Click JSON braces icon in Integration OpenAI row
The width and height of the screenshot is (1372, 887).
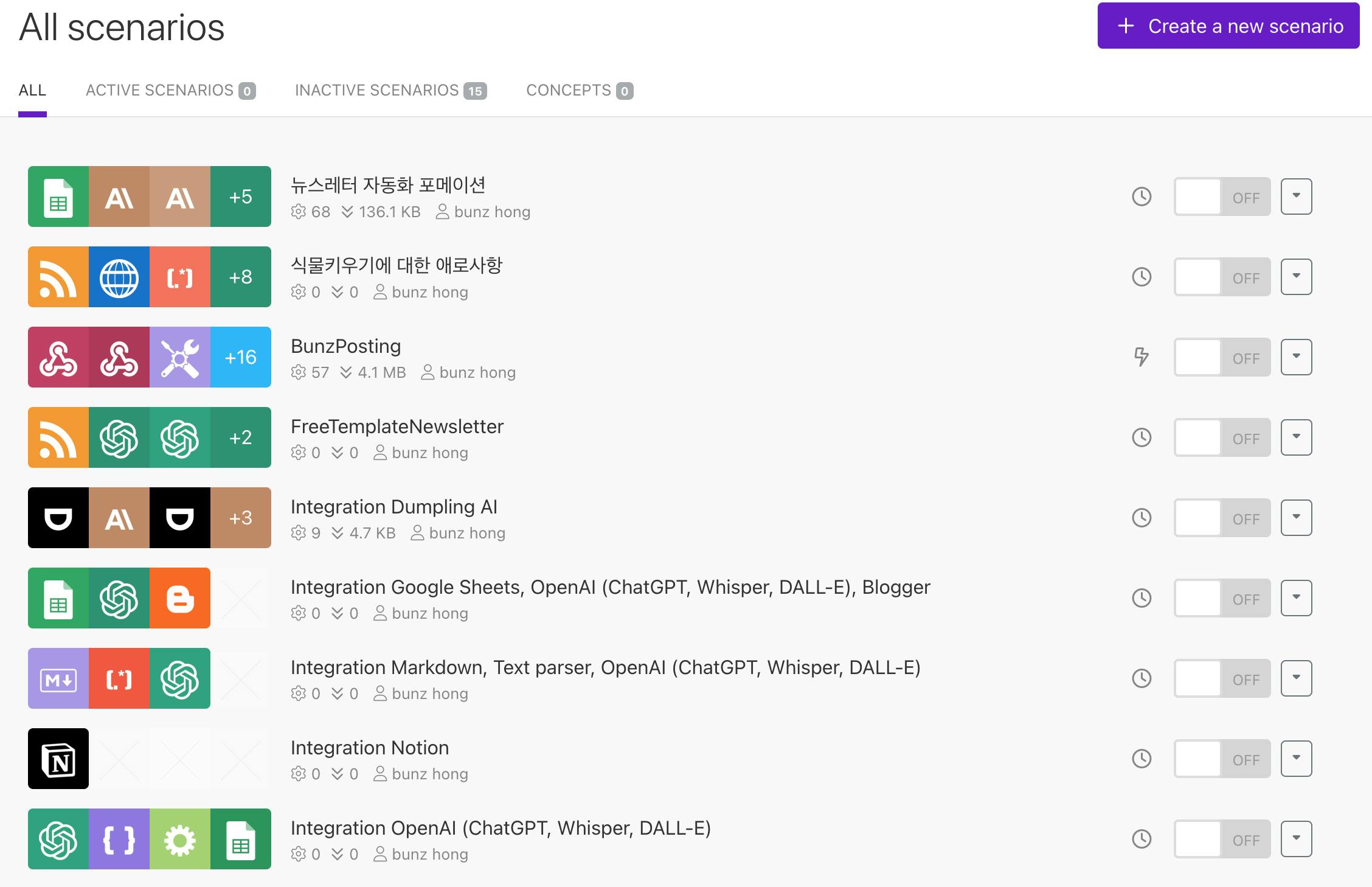tap(119, 839)
